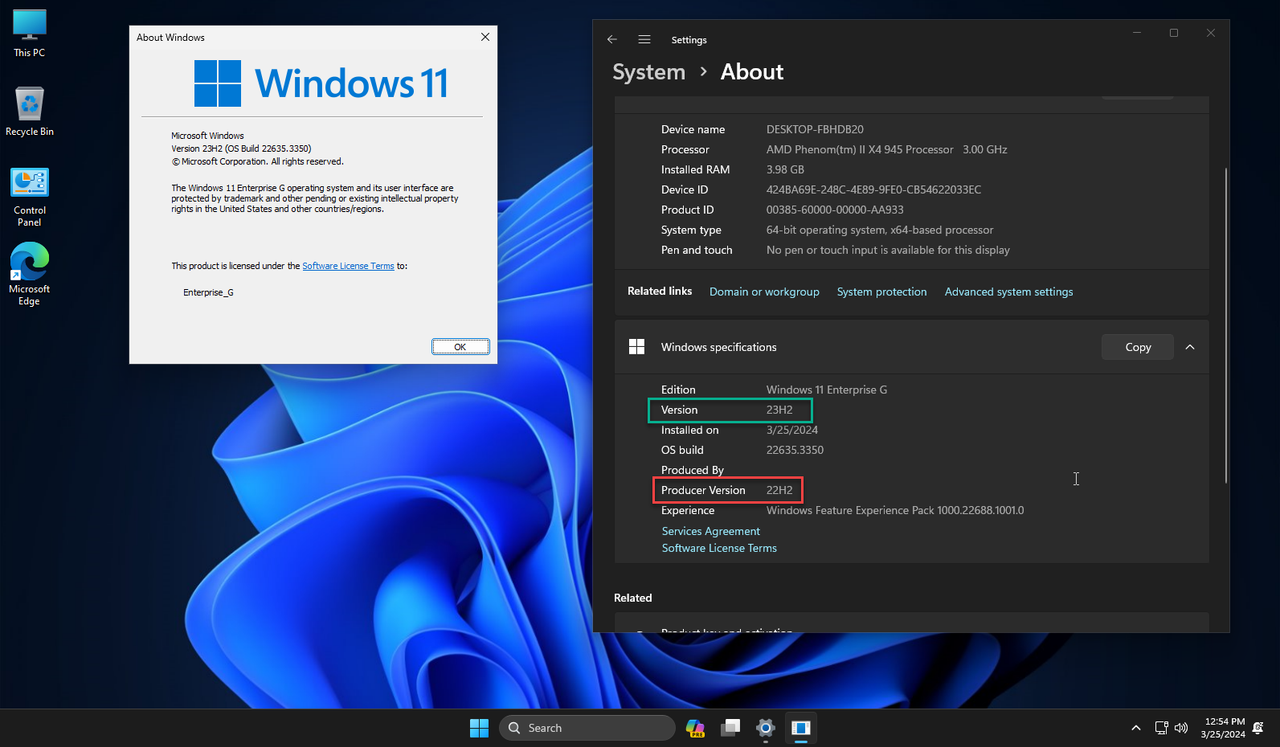The height and width of the screenshot is (747, 1280).
Task: Click Producer Version value 22H2
Action: (779, 490)
